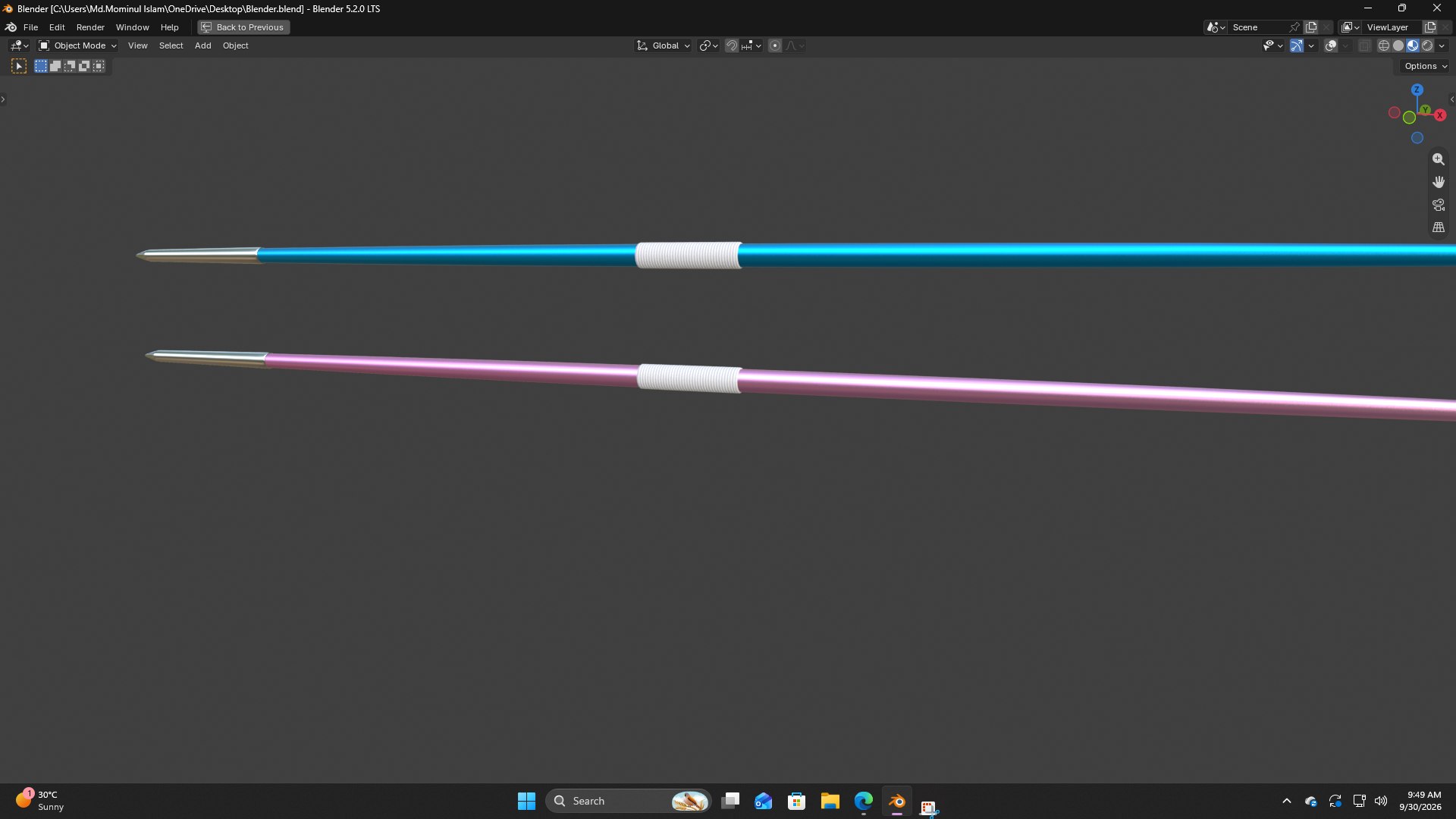Open Microsoft Edge in the taskbar

[864, 802]
